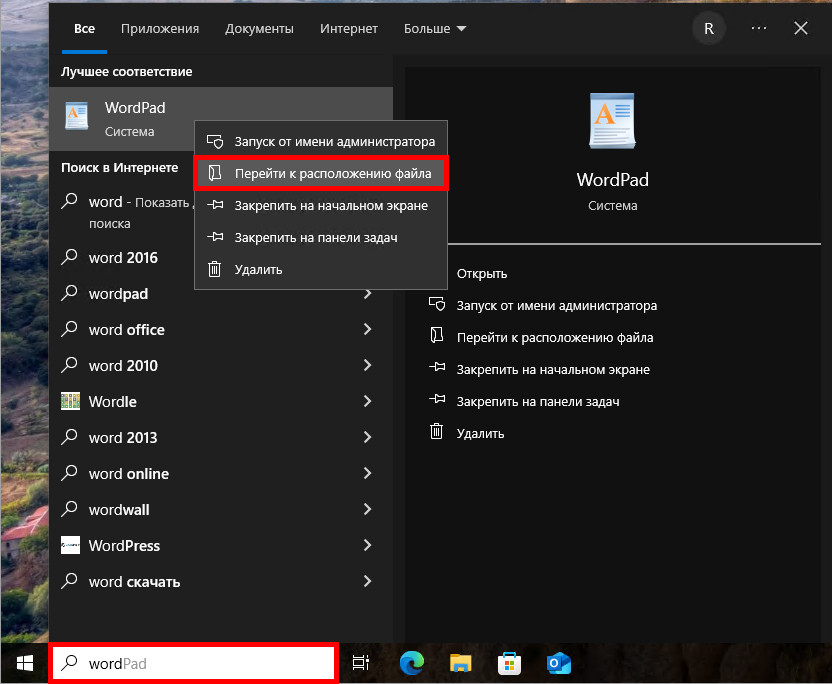This screenshot has height=684, width=832.
Task: Expand the word online suggestion chevron
Action: [x=368, y=473]
